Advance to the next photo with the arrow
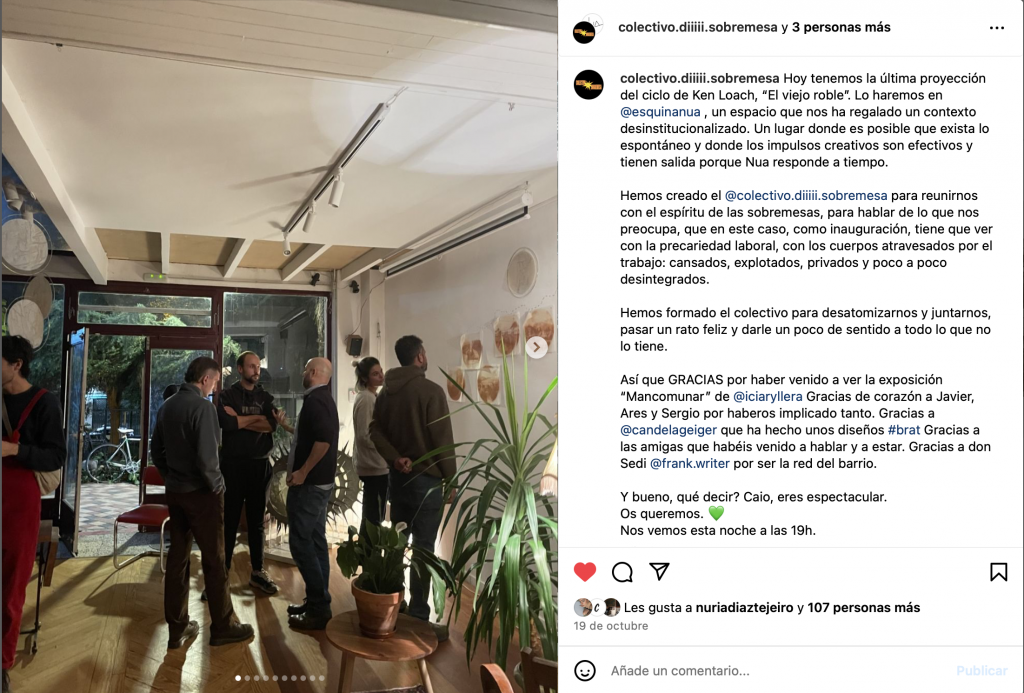This screenshot has height=693, width=1024. click(536, 347)
